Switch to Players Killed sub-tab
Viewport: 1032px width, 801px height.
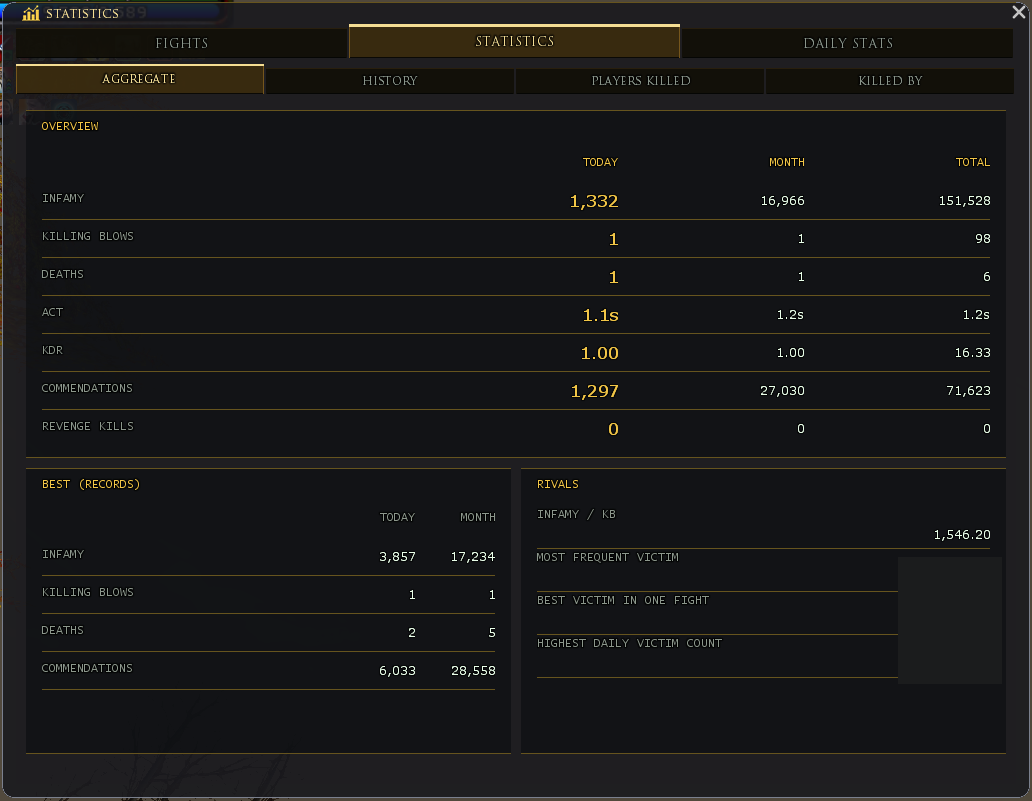(640, 81)
